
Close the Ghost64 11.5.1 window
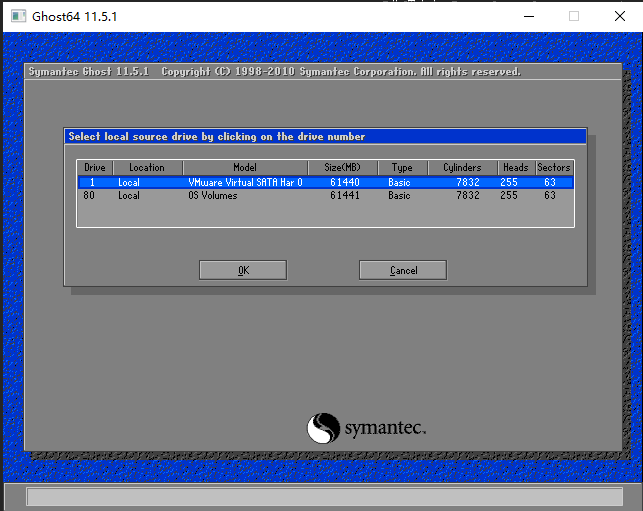tap(620, 16)
